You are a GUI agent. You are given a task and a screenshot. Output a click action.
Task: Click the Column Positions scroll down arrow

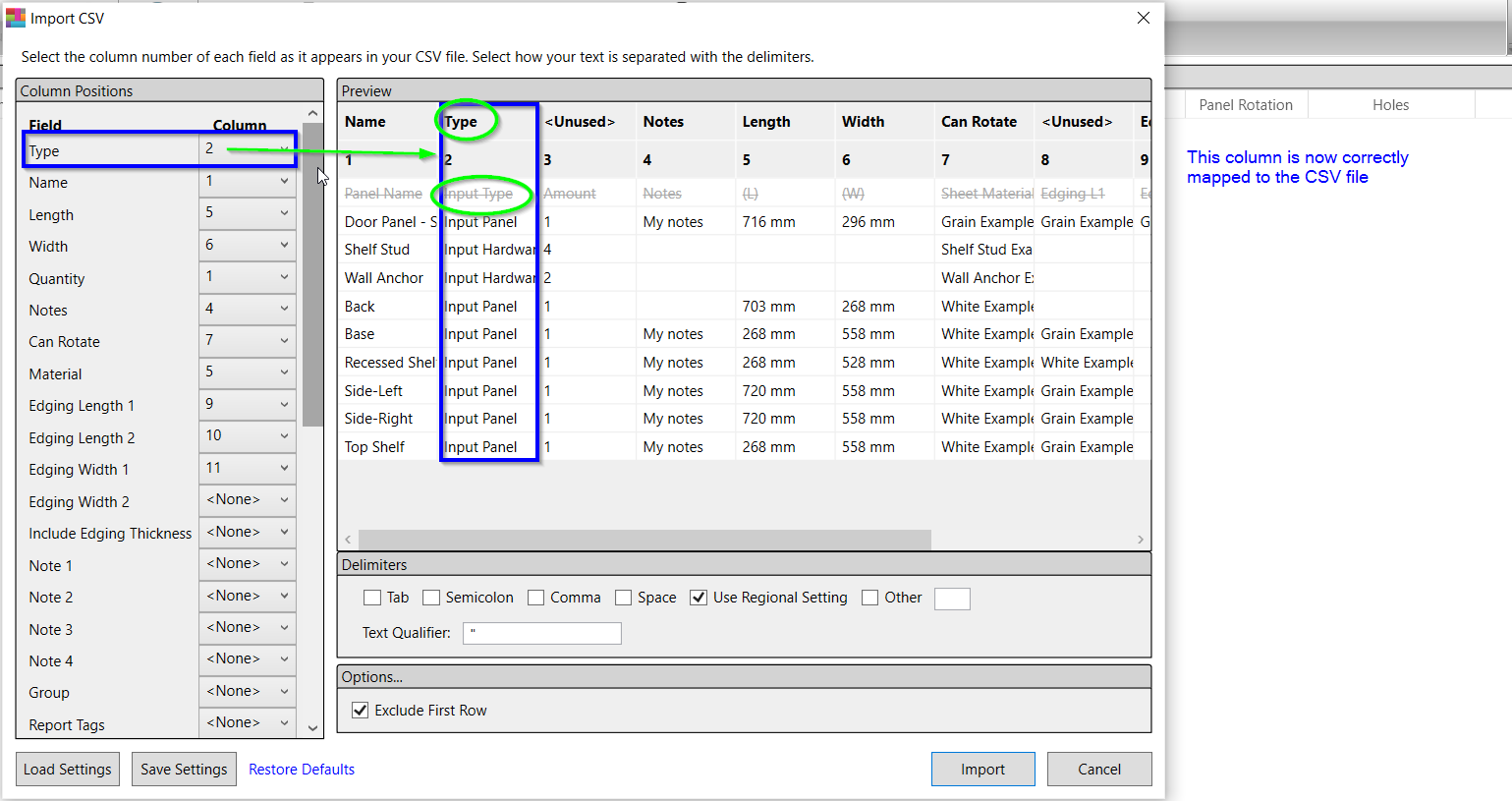[312, 728]
